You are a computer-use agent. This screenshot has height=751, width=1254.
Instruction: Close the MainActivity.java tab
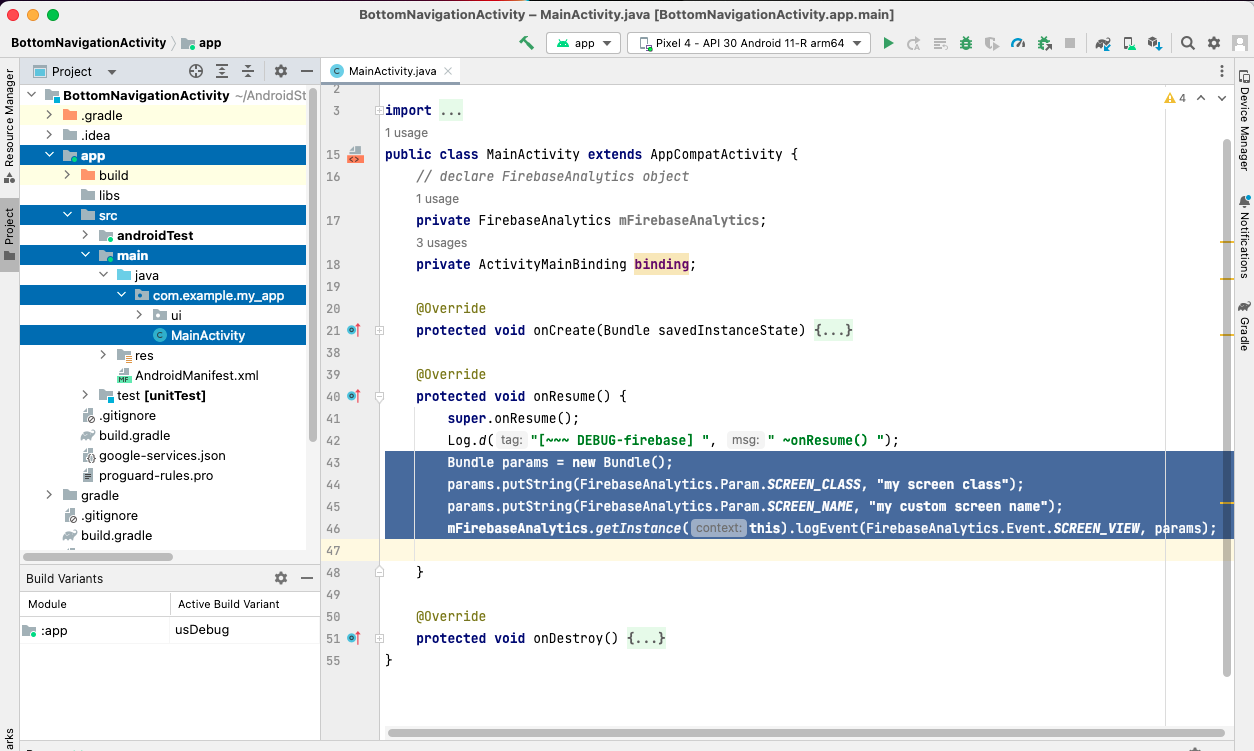tap(448, 71)
